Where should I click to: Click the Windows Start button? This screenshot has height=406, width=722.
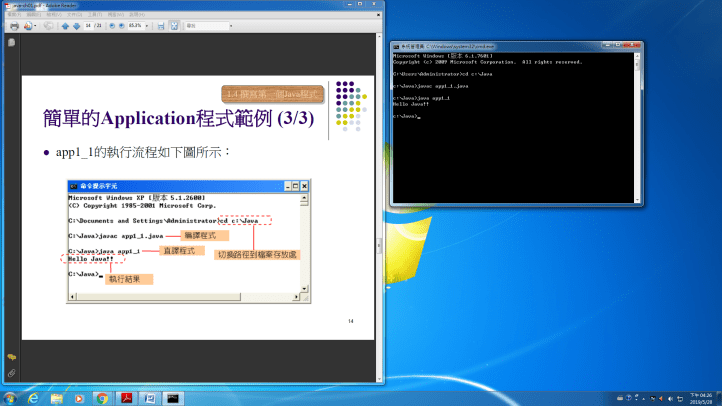pyautogui.click(x=12, y=397)
